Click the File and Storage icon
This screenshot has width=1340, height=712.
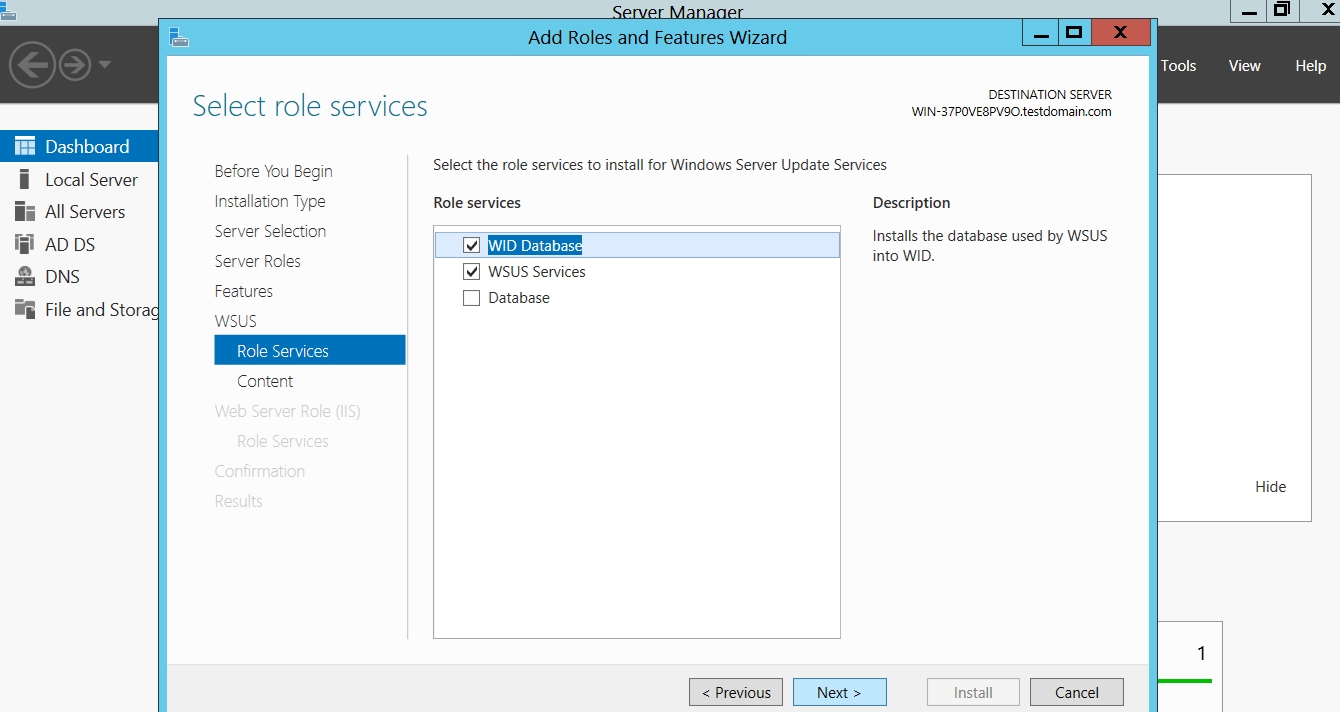pos(25,310)
